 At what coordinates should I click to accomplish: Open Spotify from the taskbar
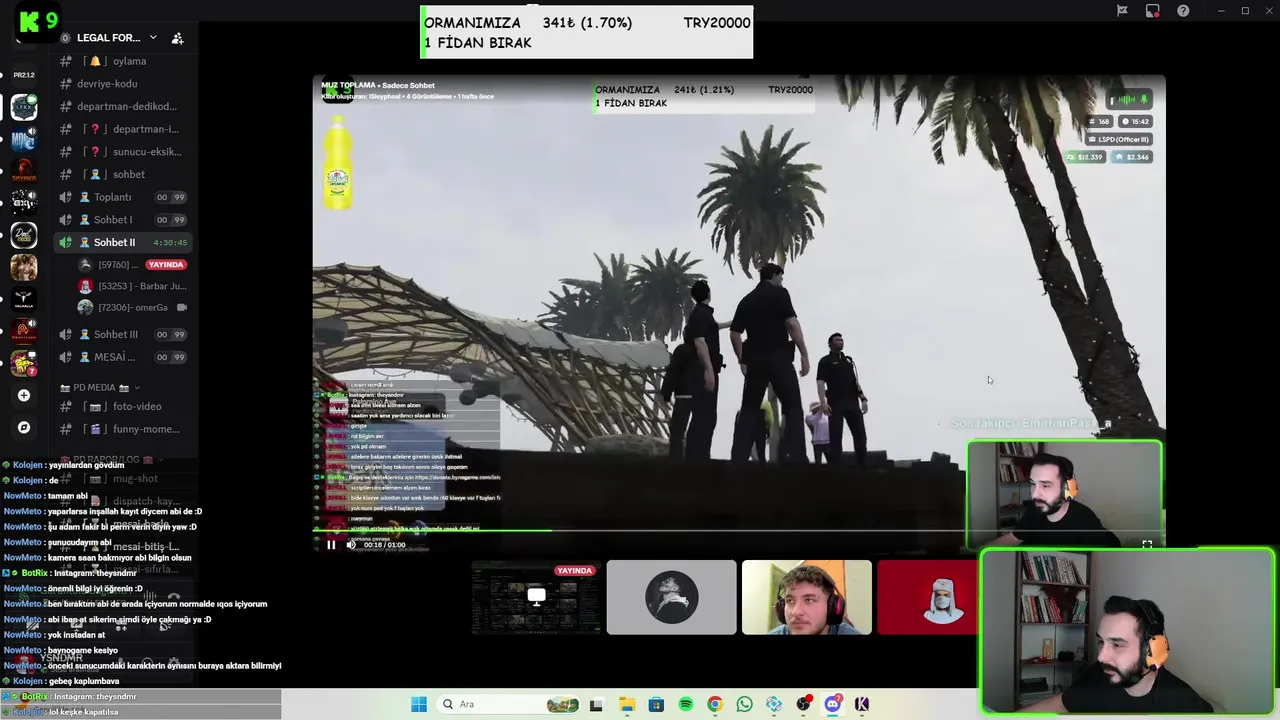tap(686, 704)
